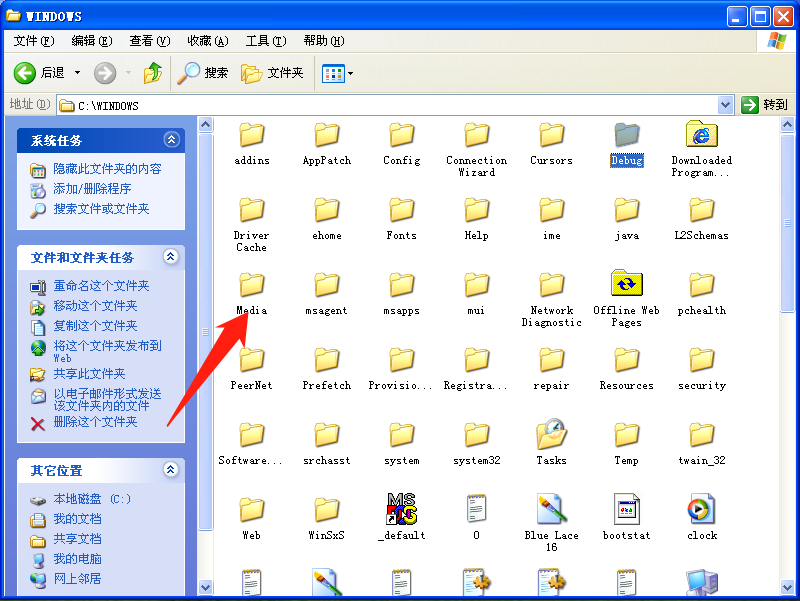Click 隐藏此文件夹的内容 link
This screenshot has height=601, width=800.
click(x=107, y=169)
